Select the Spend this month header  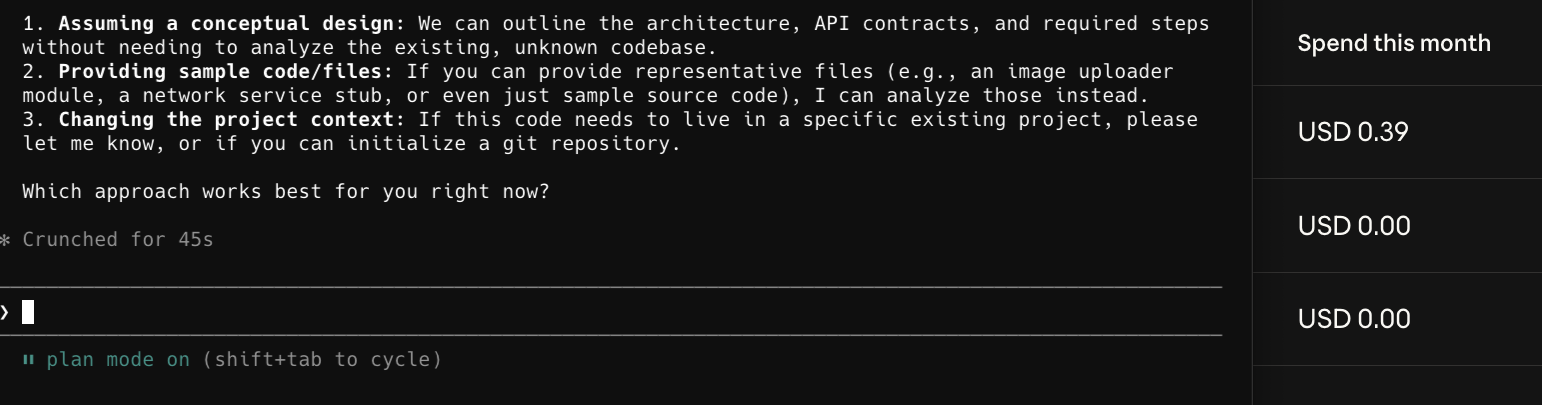[x=1394, y=43]
